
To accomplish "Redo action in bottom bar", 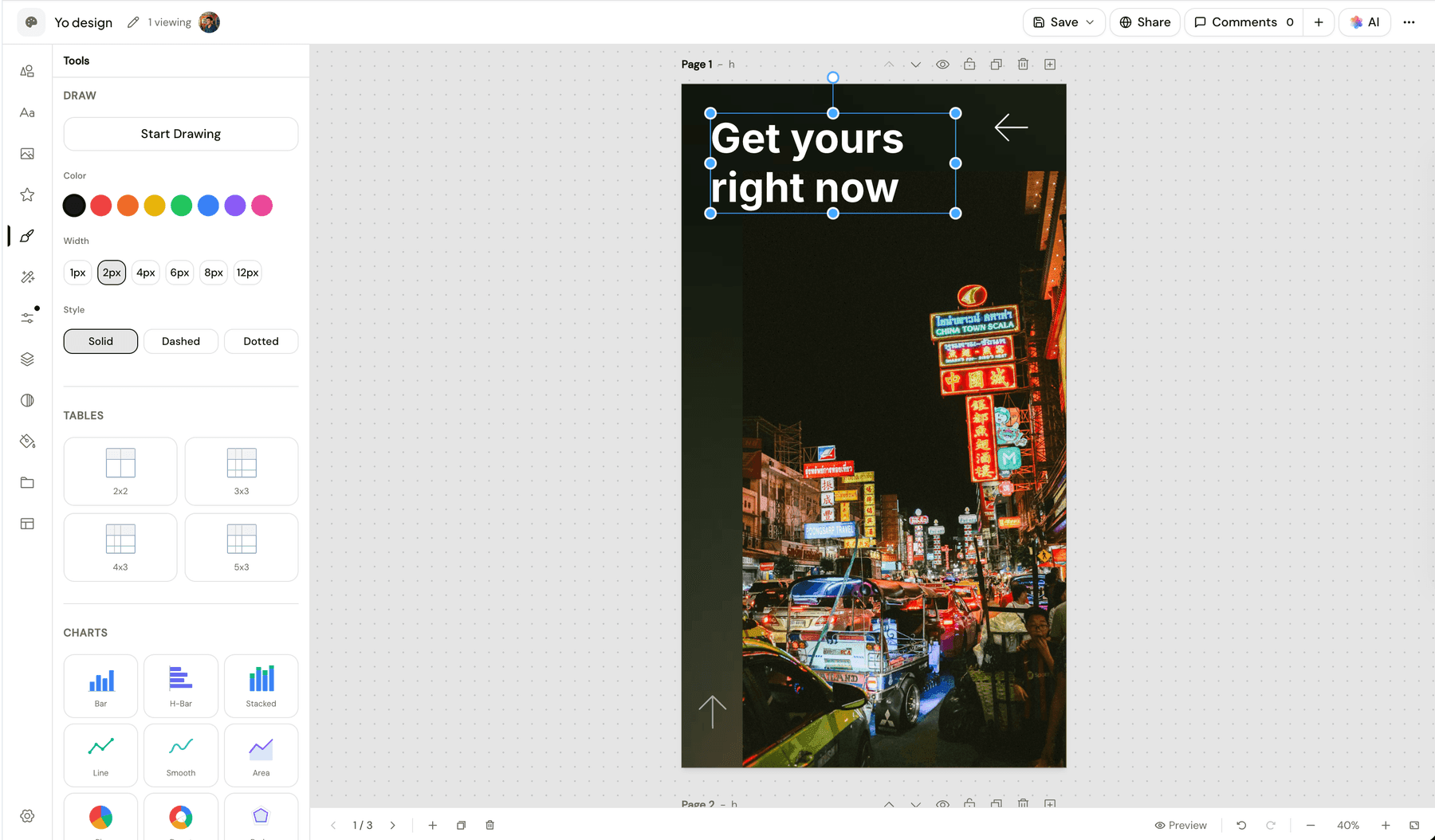I will pyautogui.click(x=1271, y=826).
